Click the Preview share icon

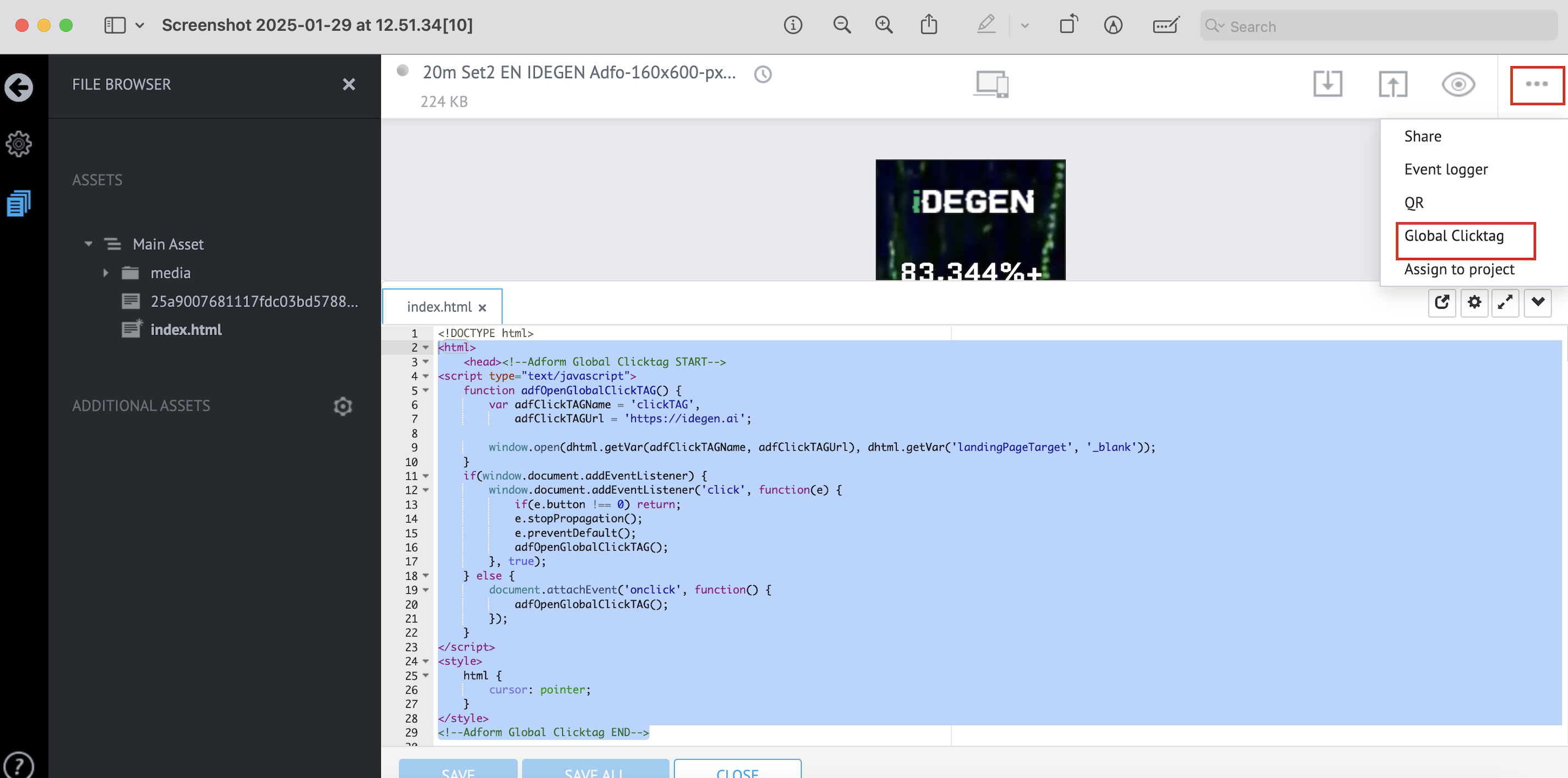click(x=929, y=24)
